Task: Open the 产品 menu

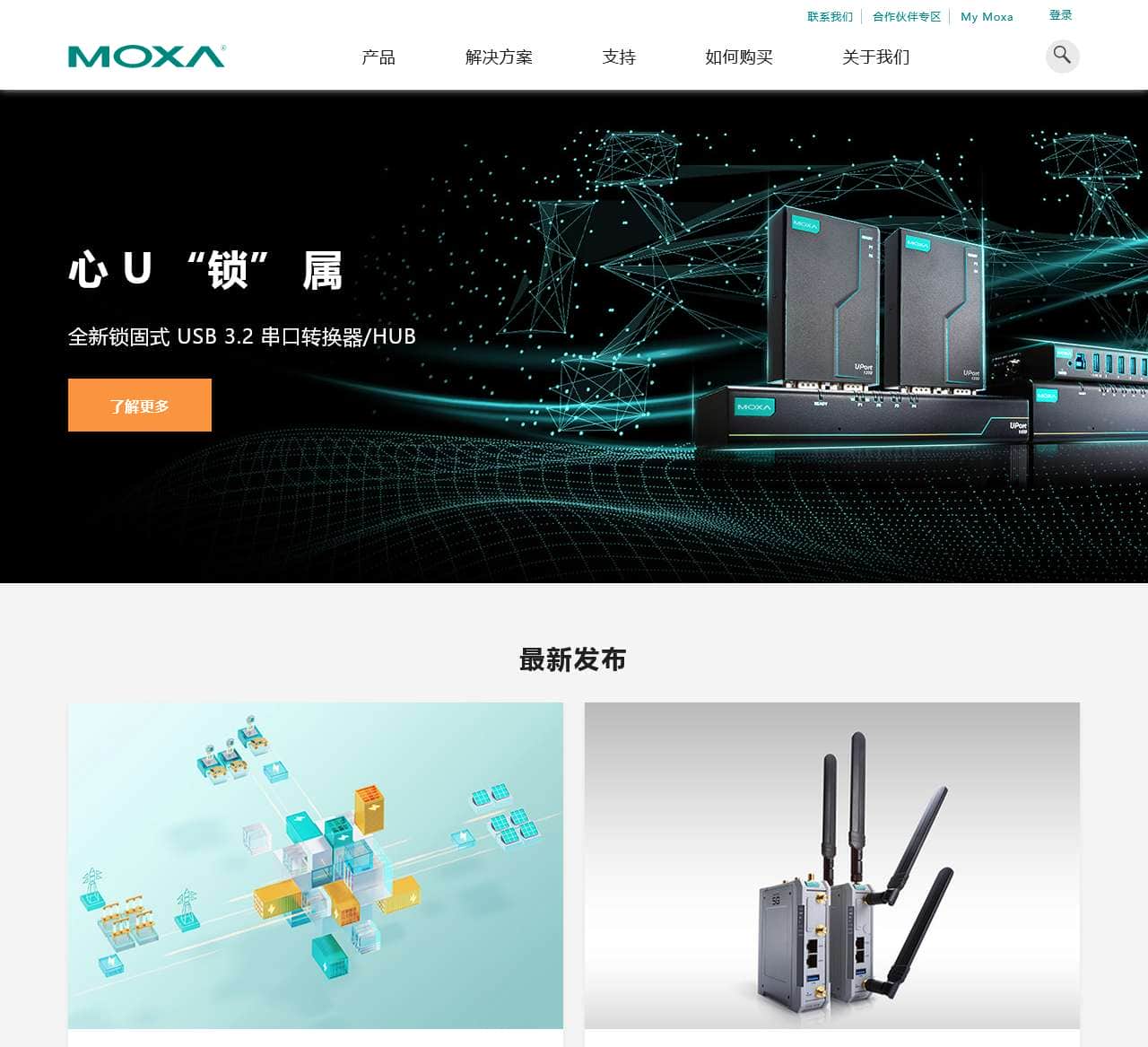Action: [x=378, y=57]
